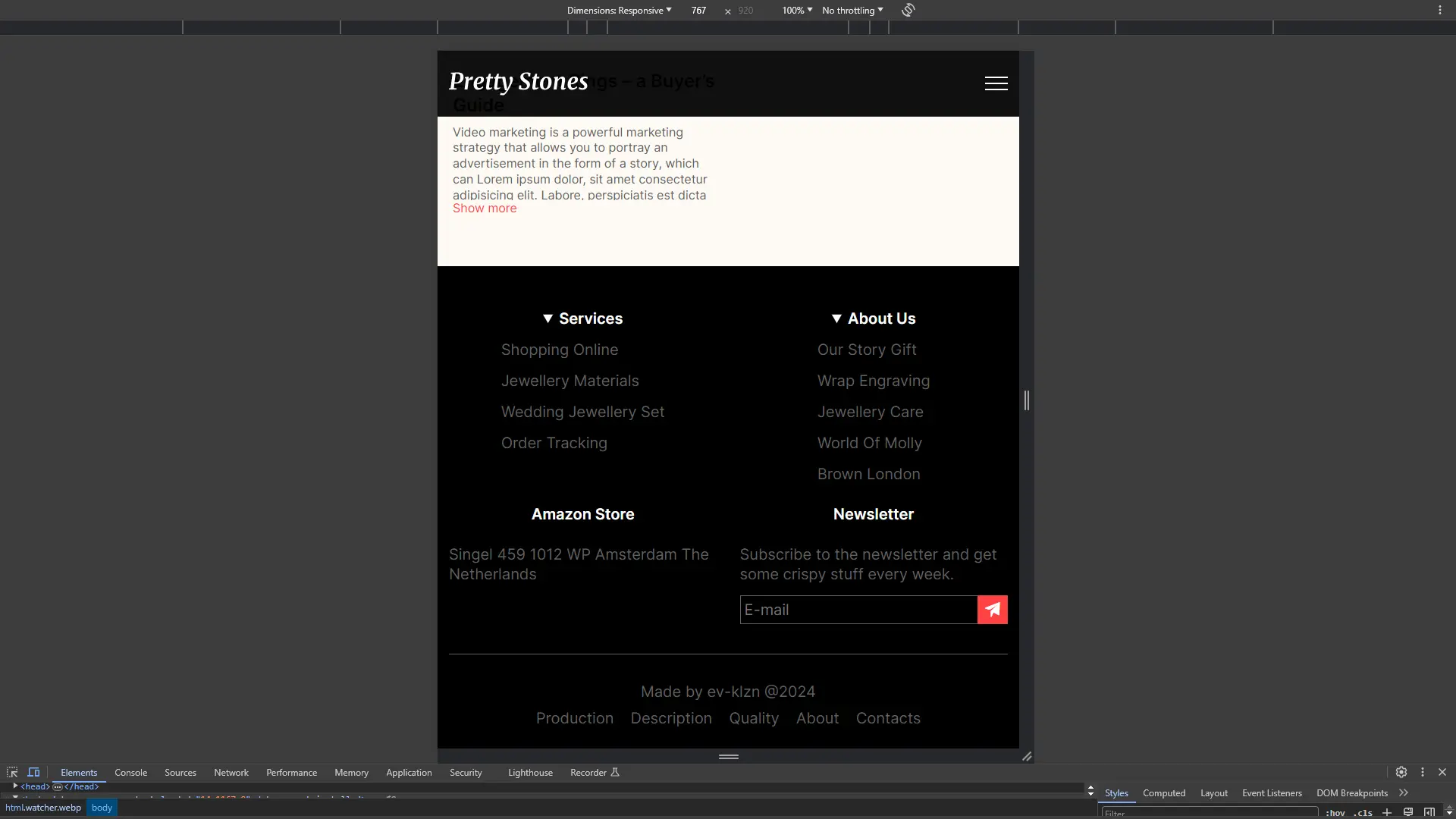The image size is (1456, 819).
Task: Close the DevTools panel
Action: tap(1442, 772)
